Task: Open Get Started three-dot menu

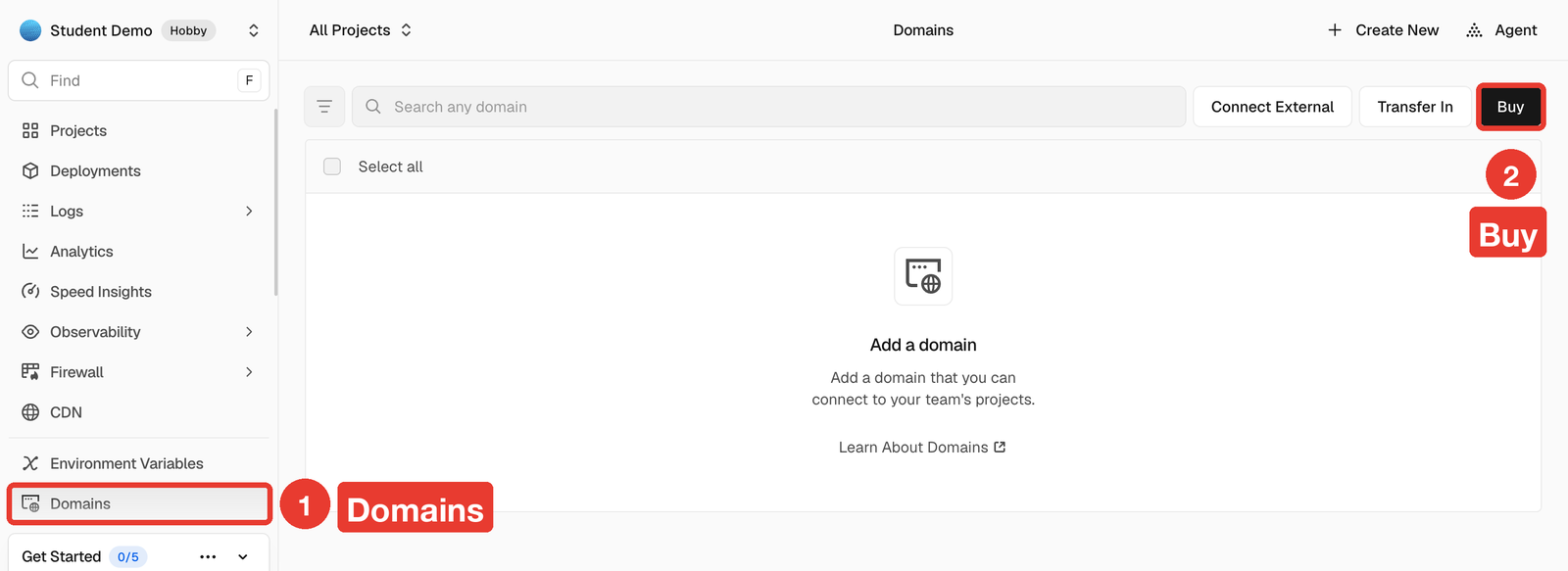Action: point(208,556)
